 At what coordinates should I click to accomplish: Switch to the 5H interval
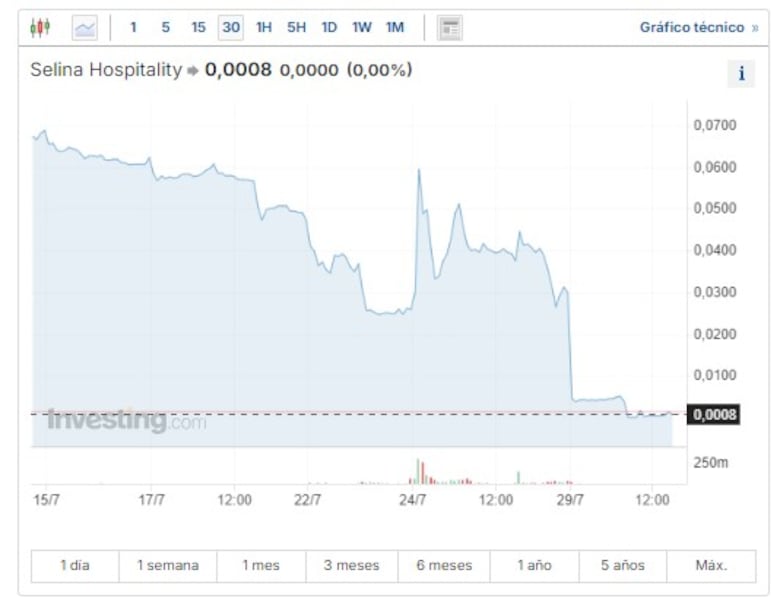tap(297, 28)
